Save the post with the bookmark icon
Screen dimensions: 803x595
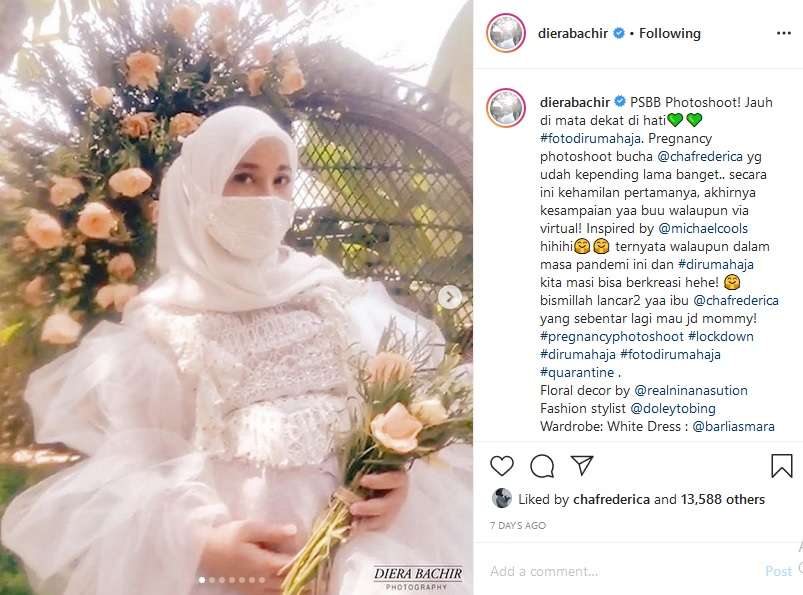point(781,466)
